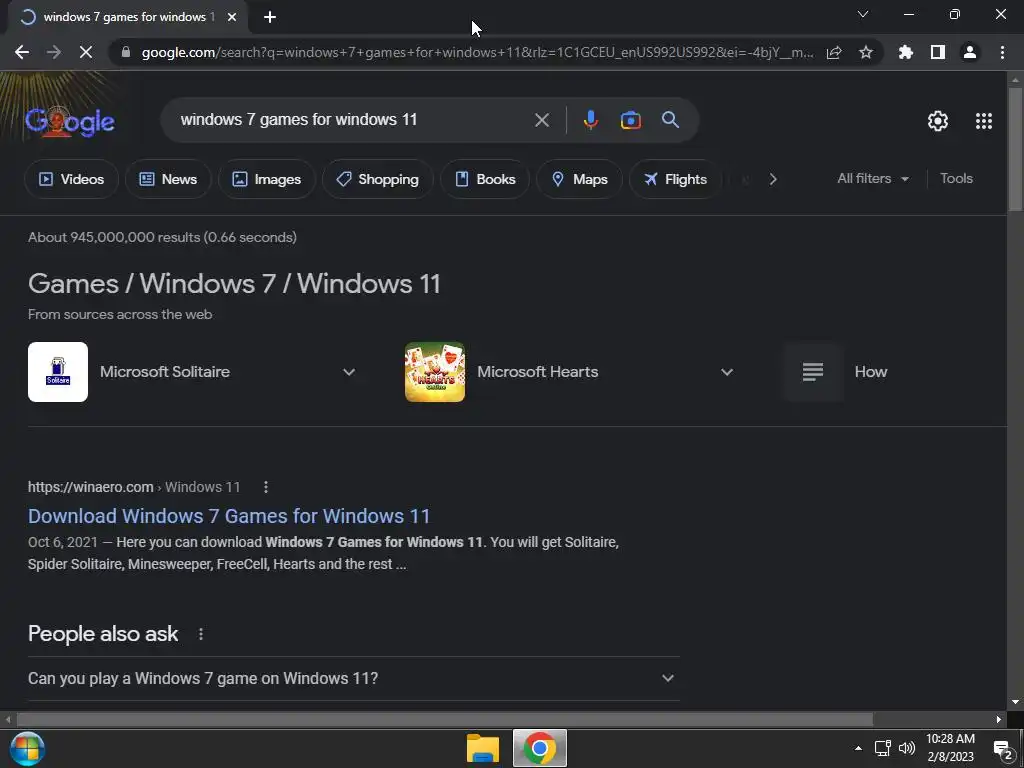Click the Microsoft Hearts thumbnail
The image size is (1024, 768).
pyautogui.click(x=435, y=372)
